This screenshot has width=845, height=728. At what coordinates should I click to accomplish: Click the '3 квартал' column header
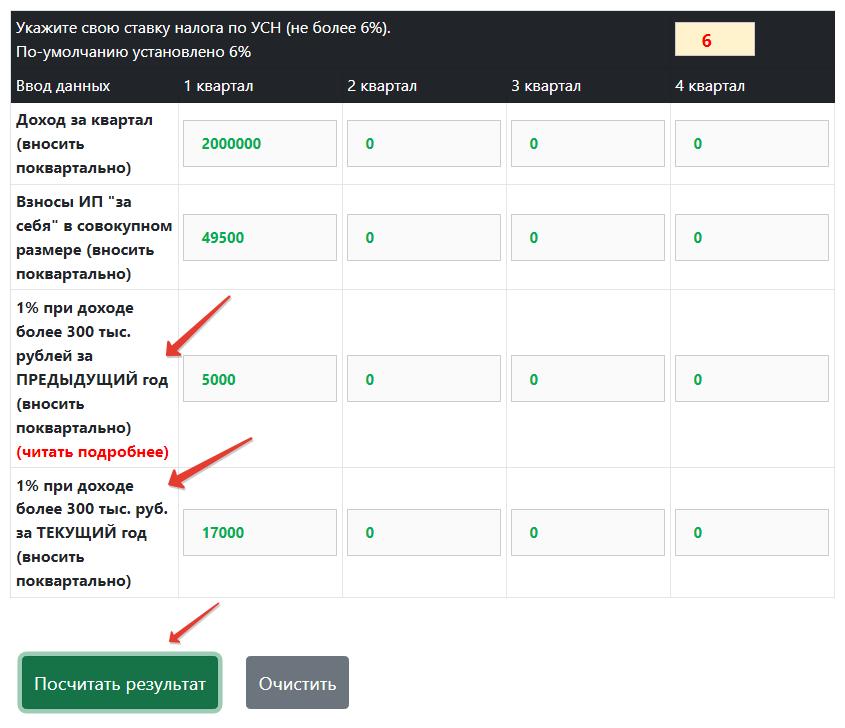546,86
